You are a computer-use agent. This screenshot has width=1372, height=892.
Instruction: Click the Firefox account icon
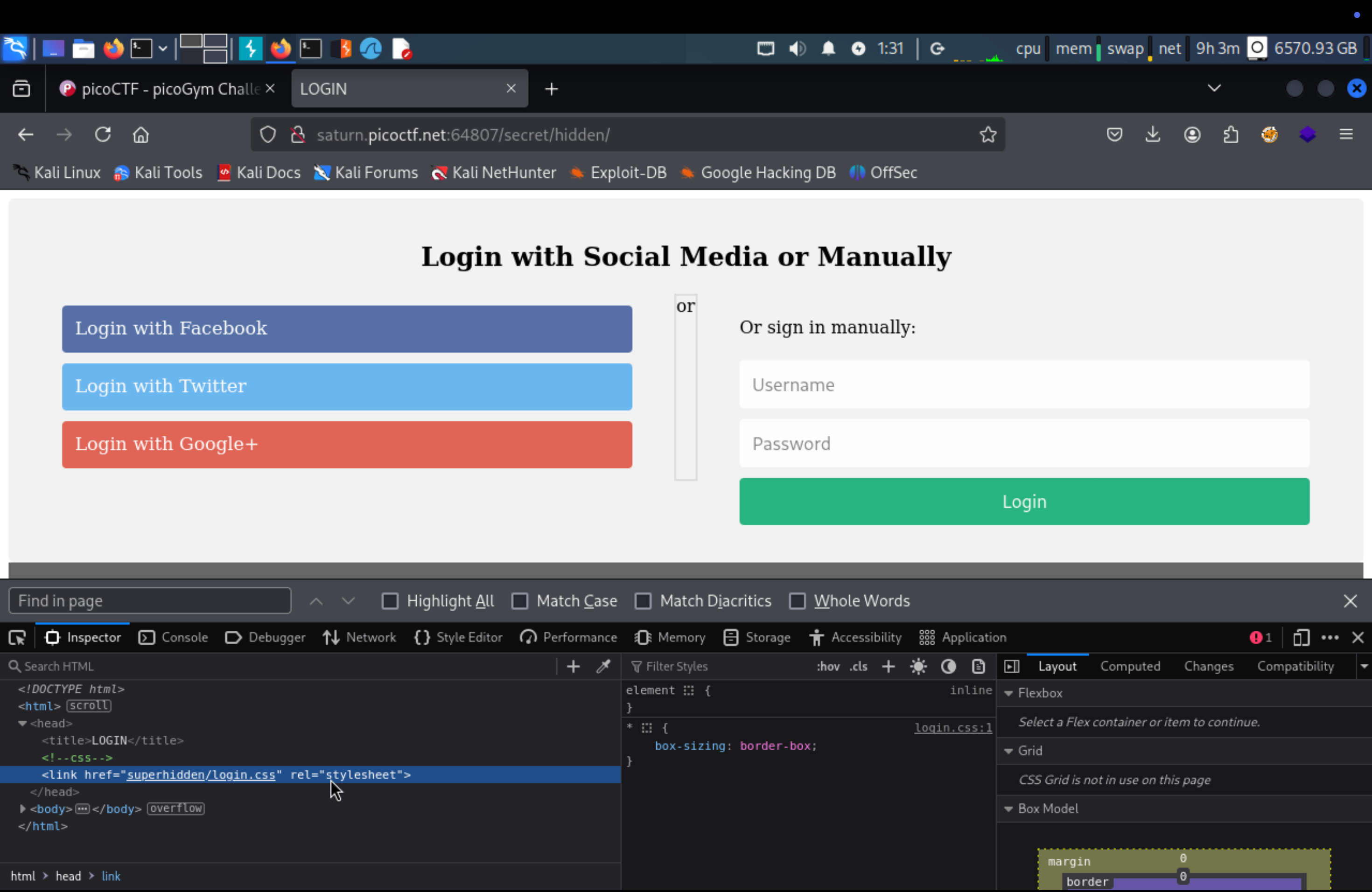(x=1191, y=134)
